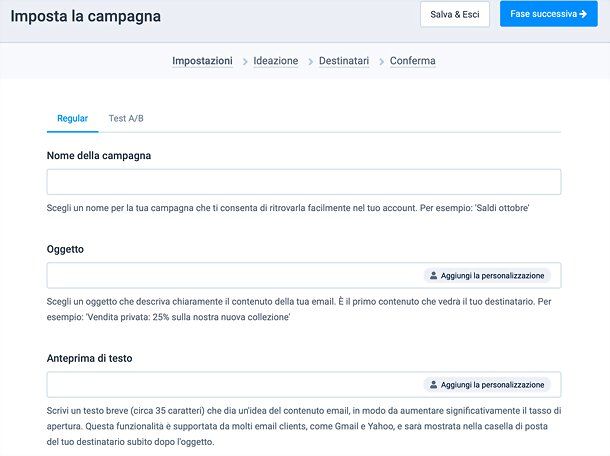Click the chevron between Impostazioni and Ideazione
610x456 pixels.
point(244,62)
